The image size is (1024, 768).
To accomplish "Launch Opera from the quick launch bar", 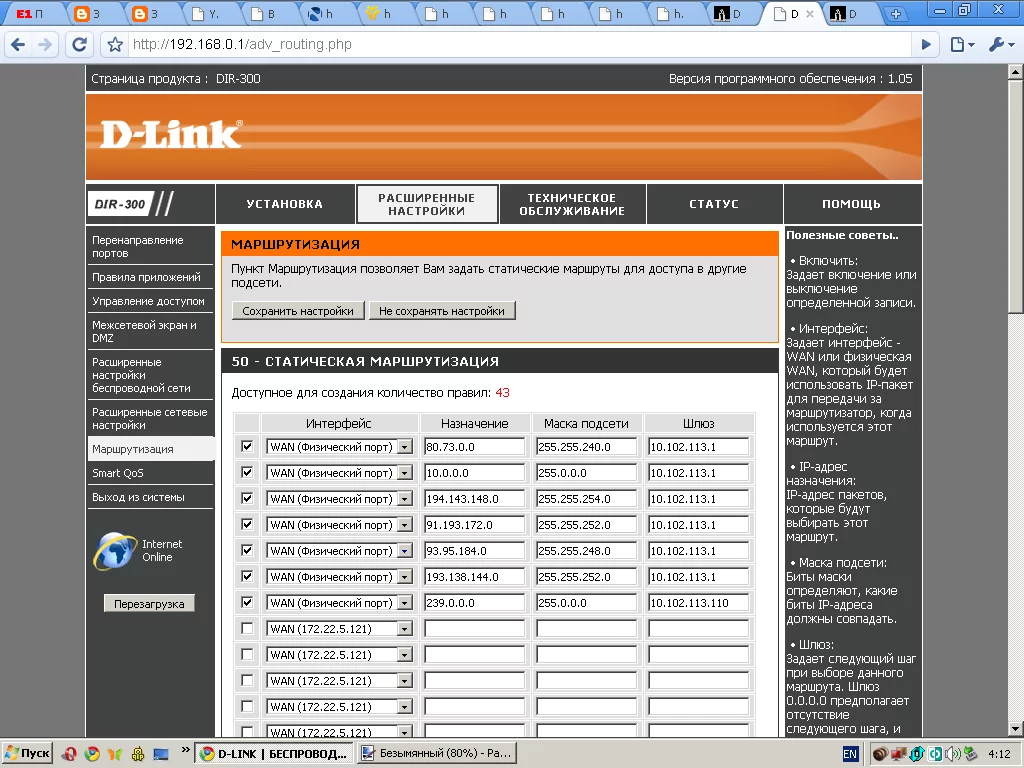I will [x=69, y=754].
